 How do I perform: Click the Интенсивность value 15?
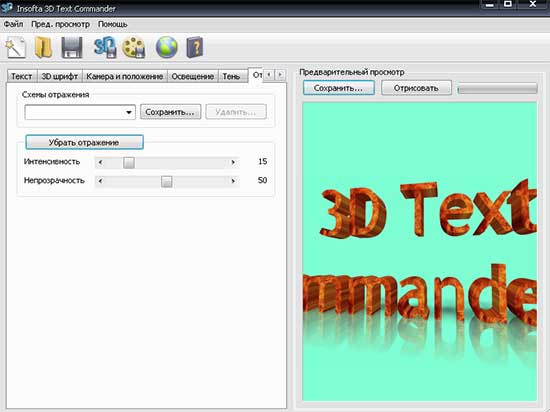262,162
